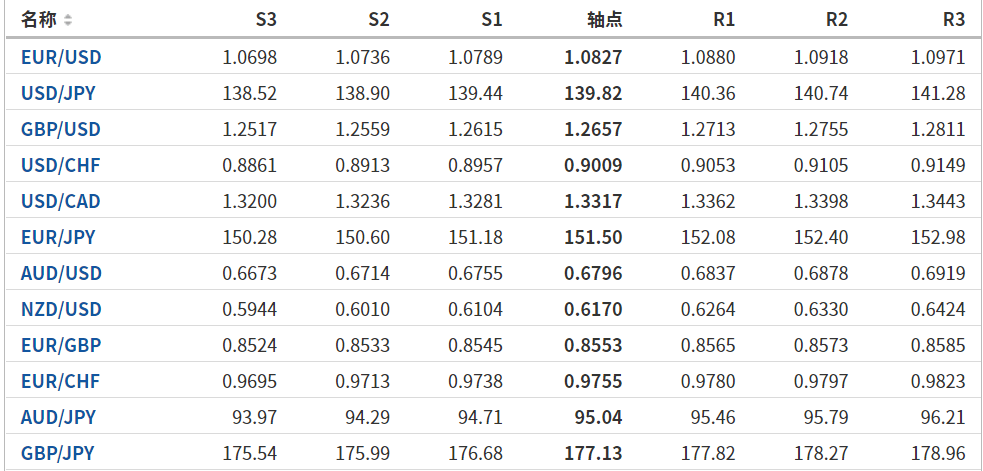This screenshot has width=983, height=471.
Task: Open the GBP/USD currency pair link
Action: click(61, 129)
